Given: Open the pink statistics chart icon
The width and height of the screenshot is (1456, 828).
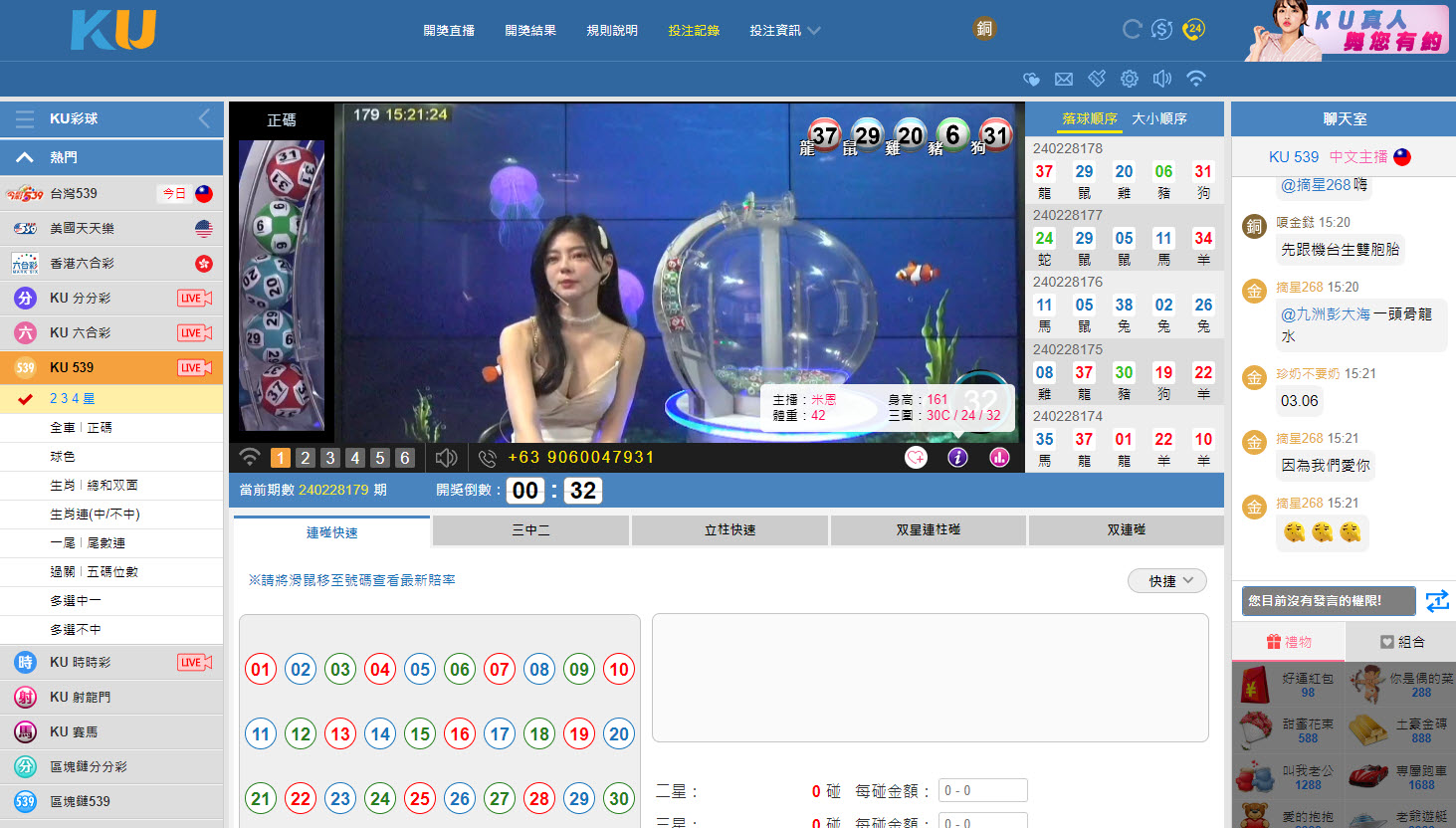Looking at the screenshot, I should click(999, 457).
